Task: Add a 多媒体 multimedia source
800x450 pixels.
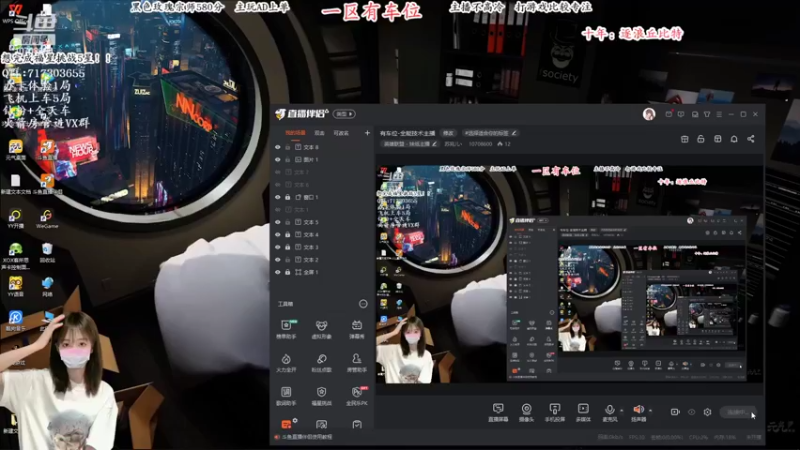Action: pos(583,412)
